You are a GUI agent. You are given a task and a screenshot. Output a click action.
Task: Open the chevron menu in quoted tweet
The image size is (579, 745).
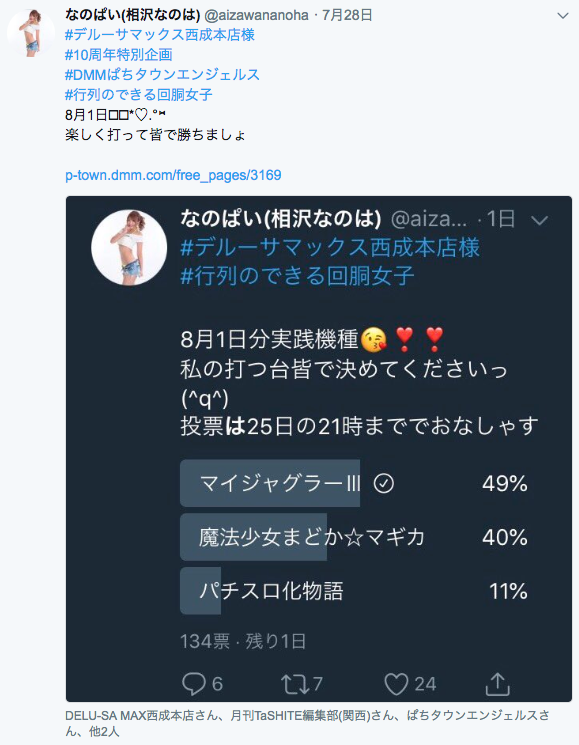tap(540, 220)
